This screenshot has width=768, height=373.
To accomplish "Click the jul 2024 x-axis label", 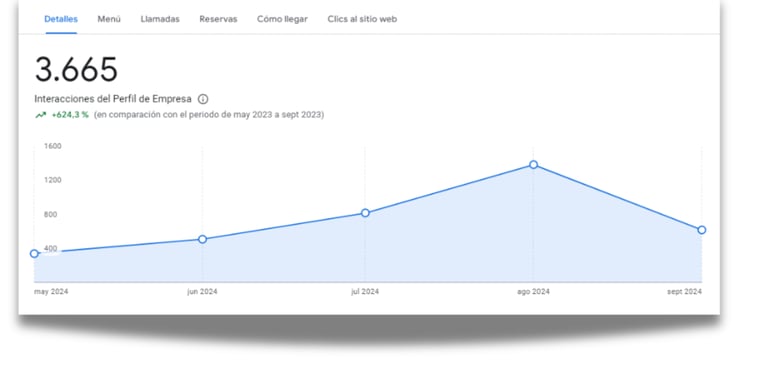I will click(365, 292).
